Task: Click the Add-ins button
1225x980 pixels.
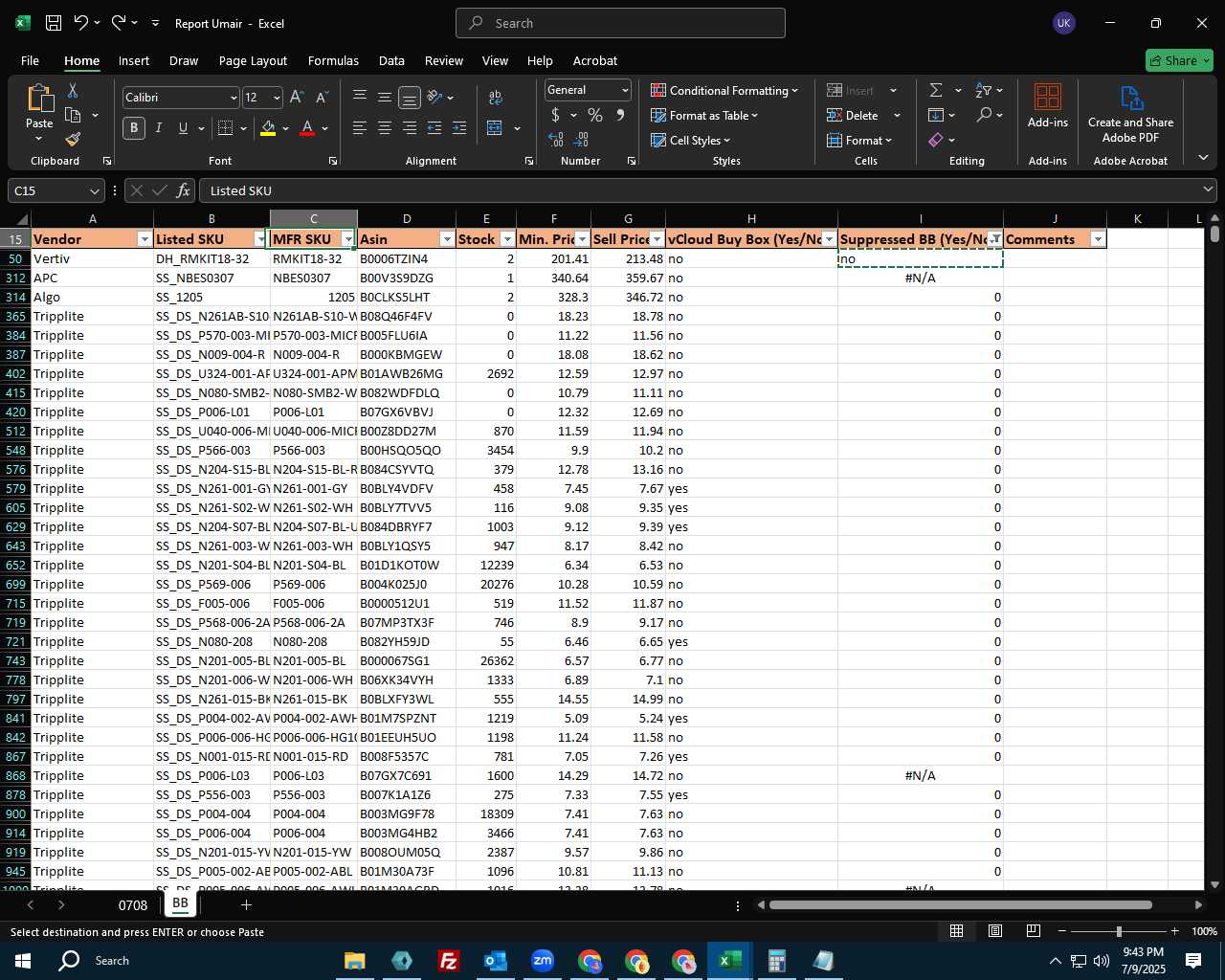Action: tap(1048, 105)
